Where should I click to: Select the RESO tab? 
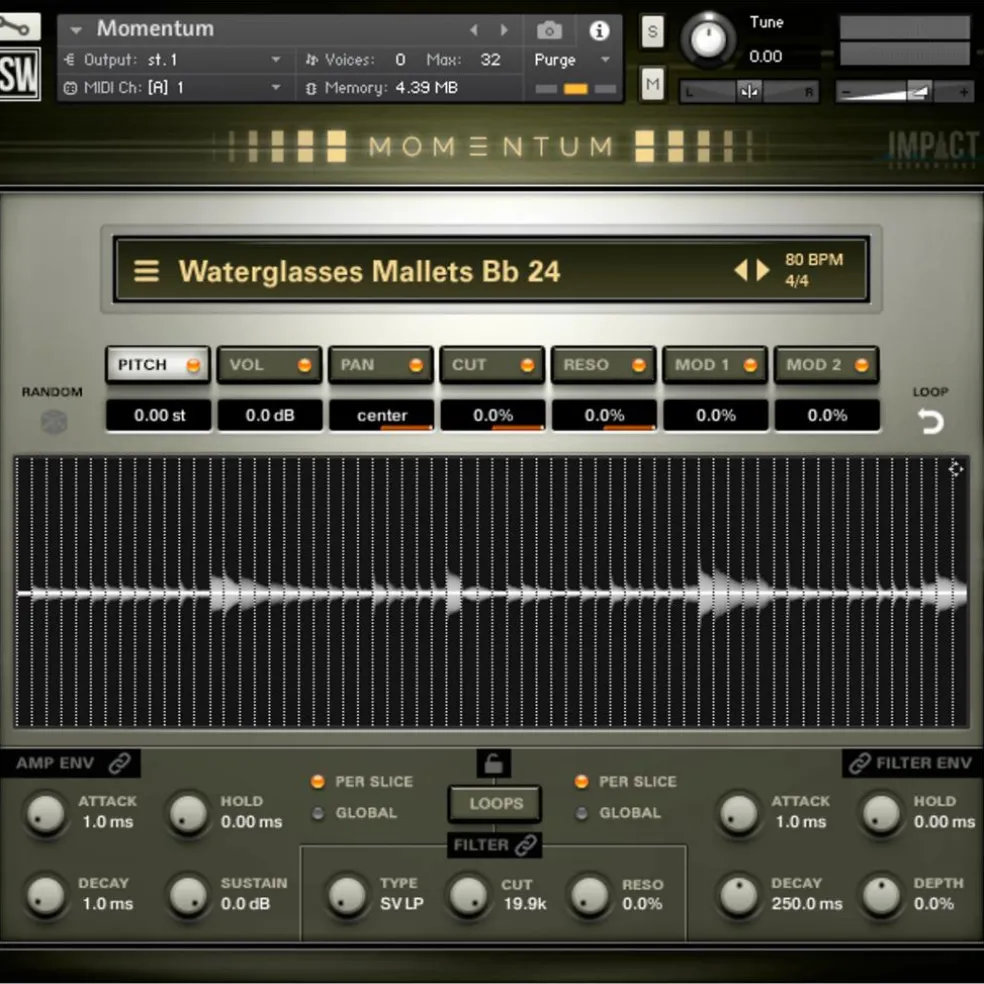[x=604, y=365]
